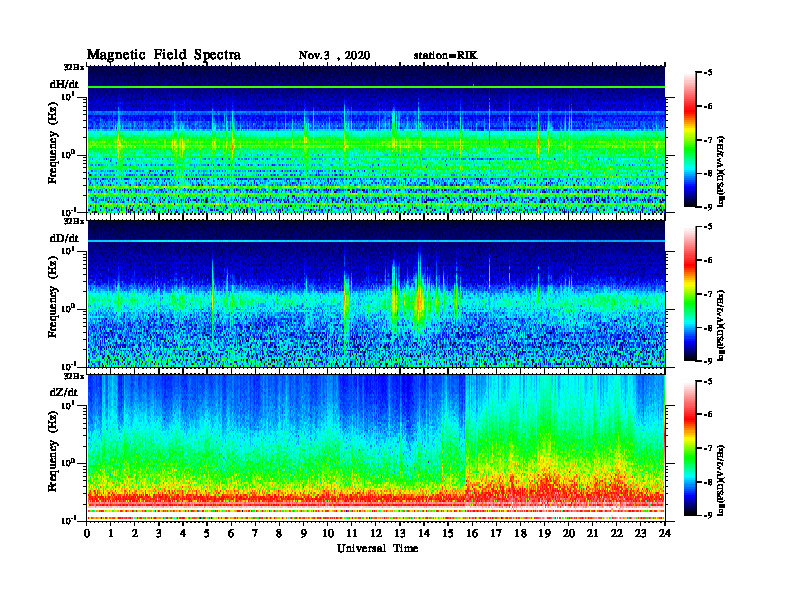Click the dZ/dt spectrogram plot area
792x612 pixels.
click(x=376, y=448)
